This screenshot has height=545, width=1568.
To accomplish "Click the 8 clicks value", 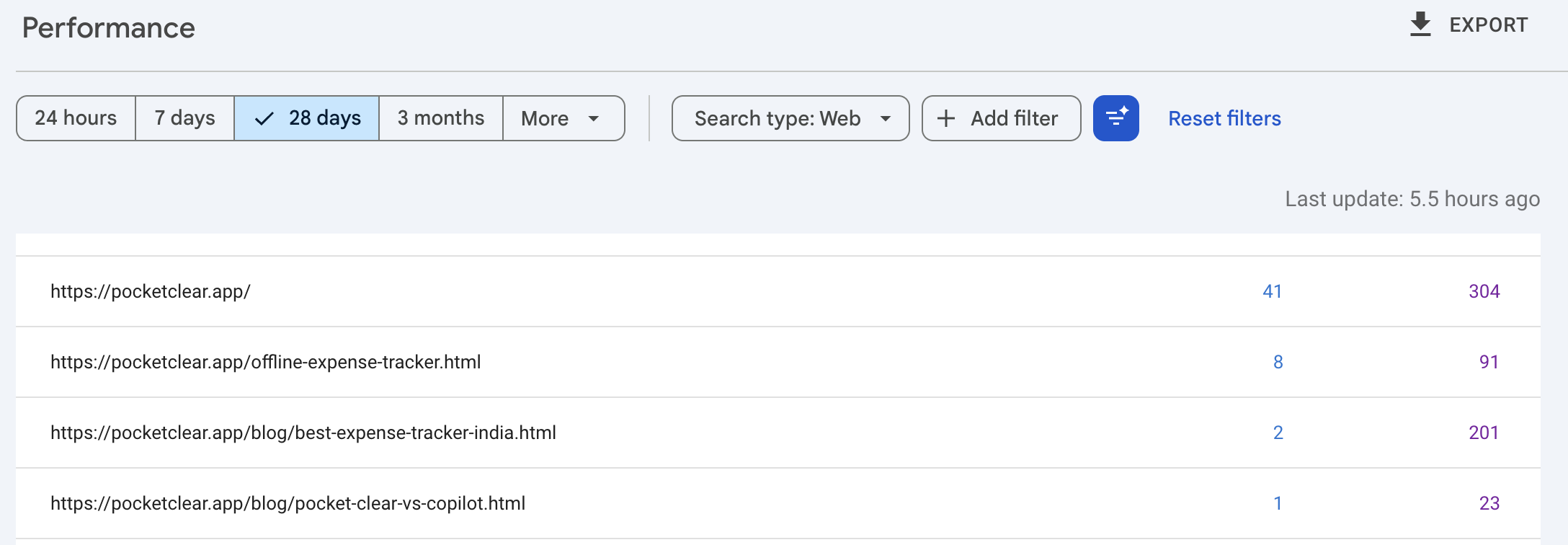I will click(1278, 362).
